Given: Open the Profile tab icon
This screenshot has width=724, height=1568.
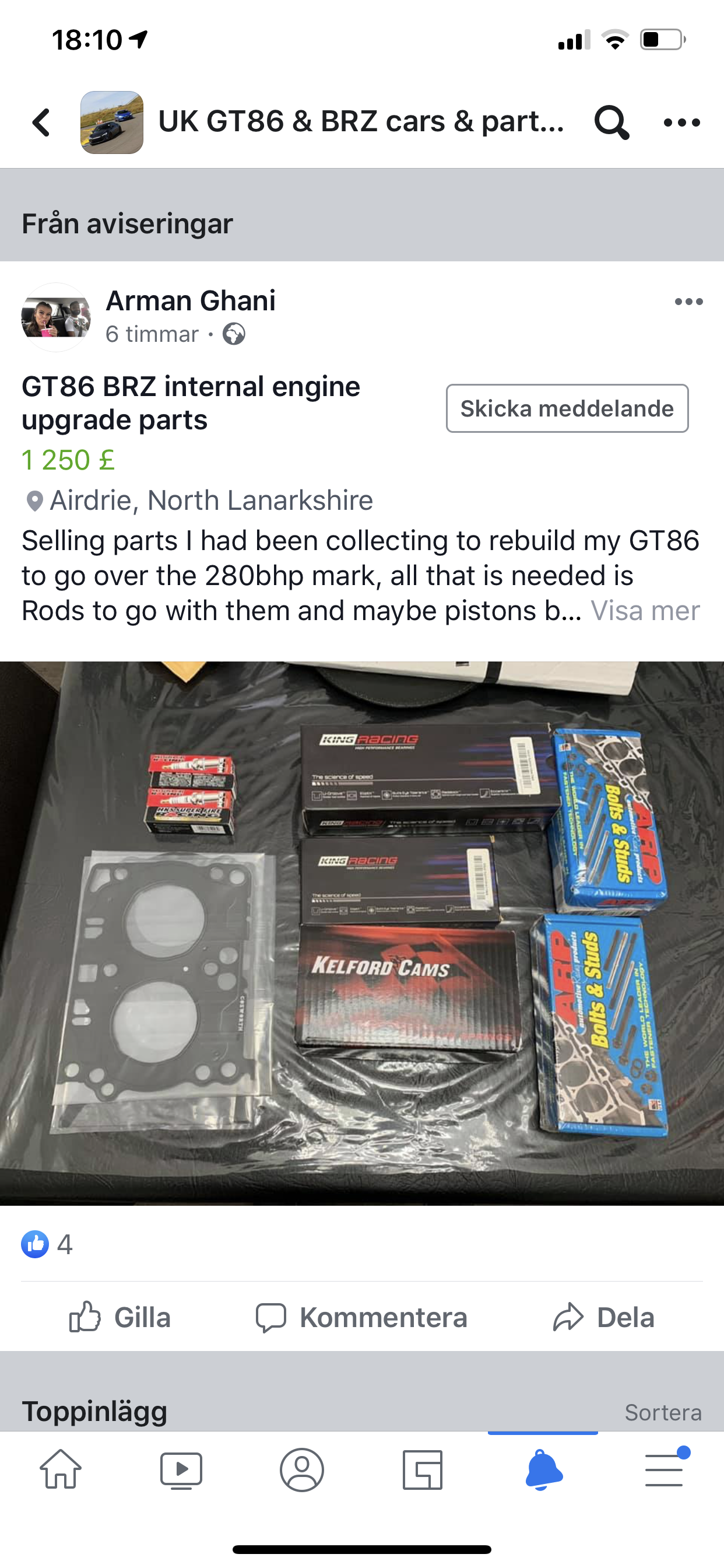Looking at the screenshot, I should click(x=302, y=1470).
